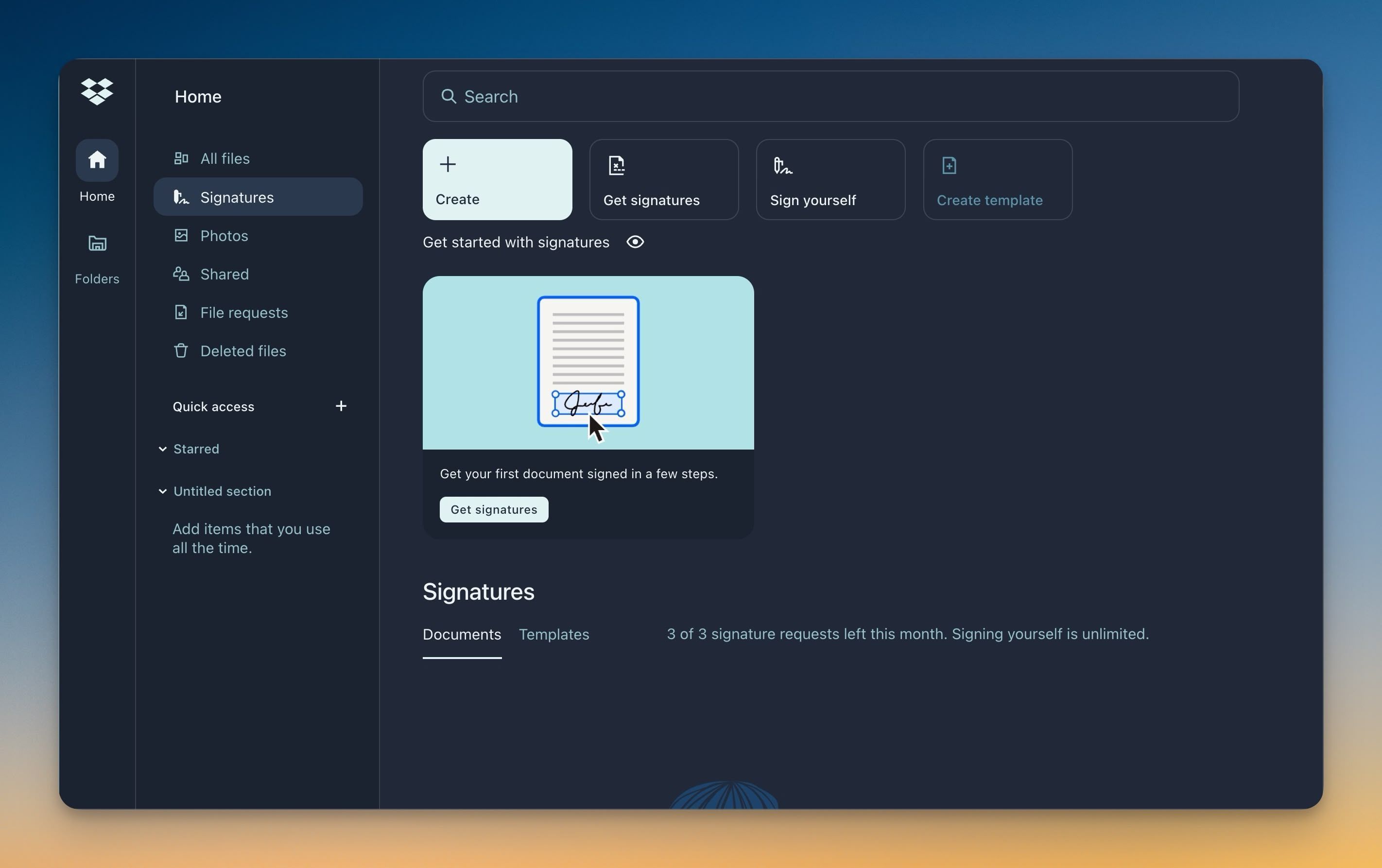Click into the Search field

pos(830,96)
